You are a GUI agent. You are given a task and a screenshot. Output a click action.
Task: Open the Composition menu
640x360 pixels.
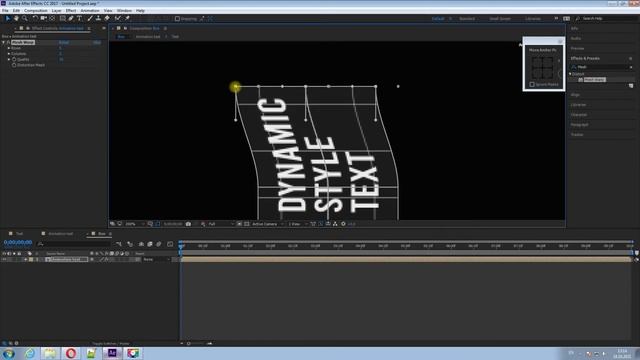pos(36,11)
